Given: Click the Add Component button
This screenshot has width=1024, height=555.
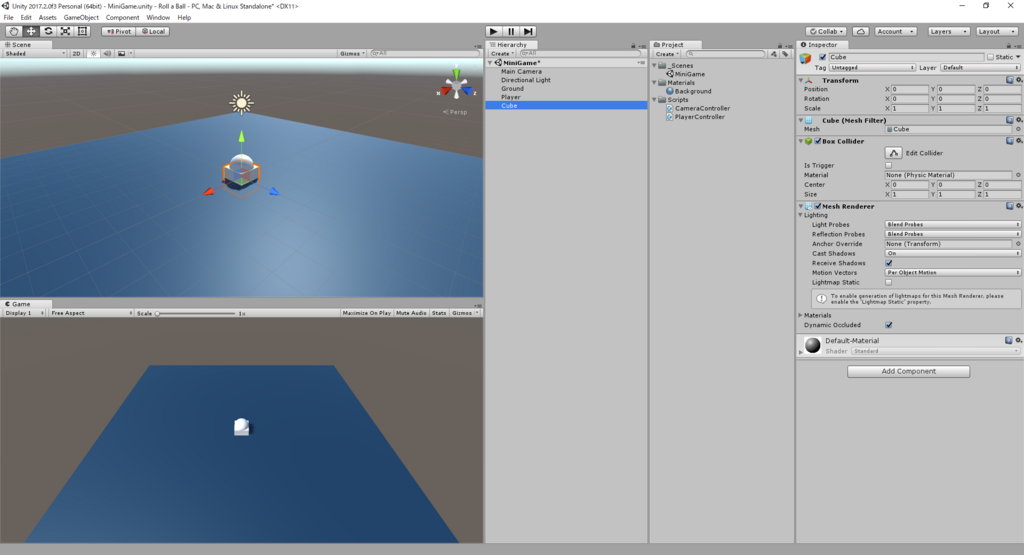Looking at the screenshot, I should 908,372.
